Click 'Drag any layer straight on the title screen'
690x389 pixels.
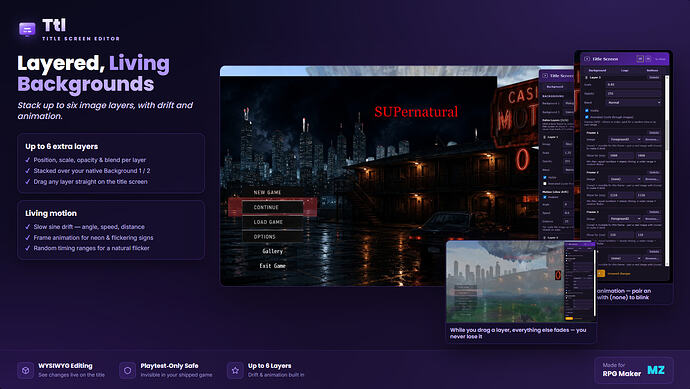pos(90,182)
